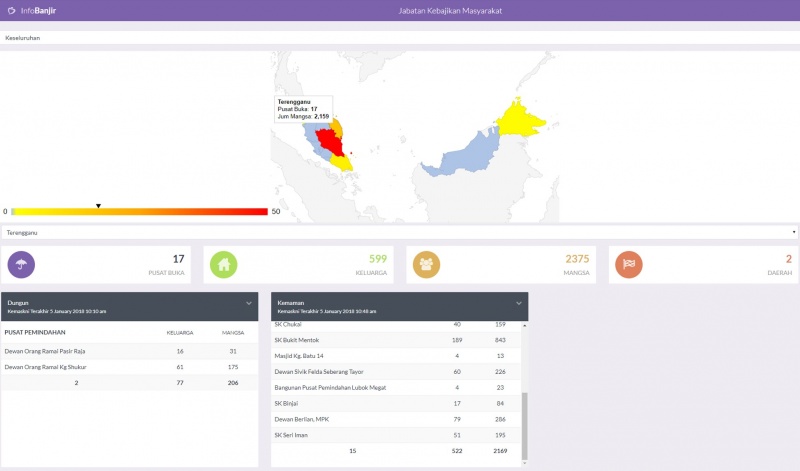Click the 599 Keluarga value
Screen dimensions: 800x471
(x=378, y=259)
